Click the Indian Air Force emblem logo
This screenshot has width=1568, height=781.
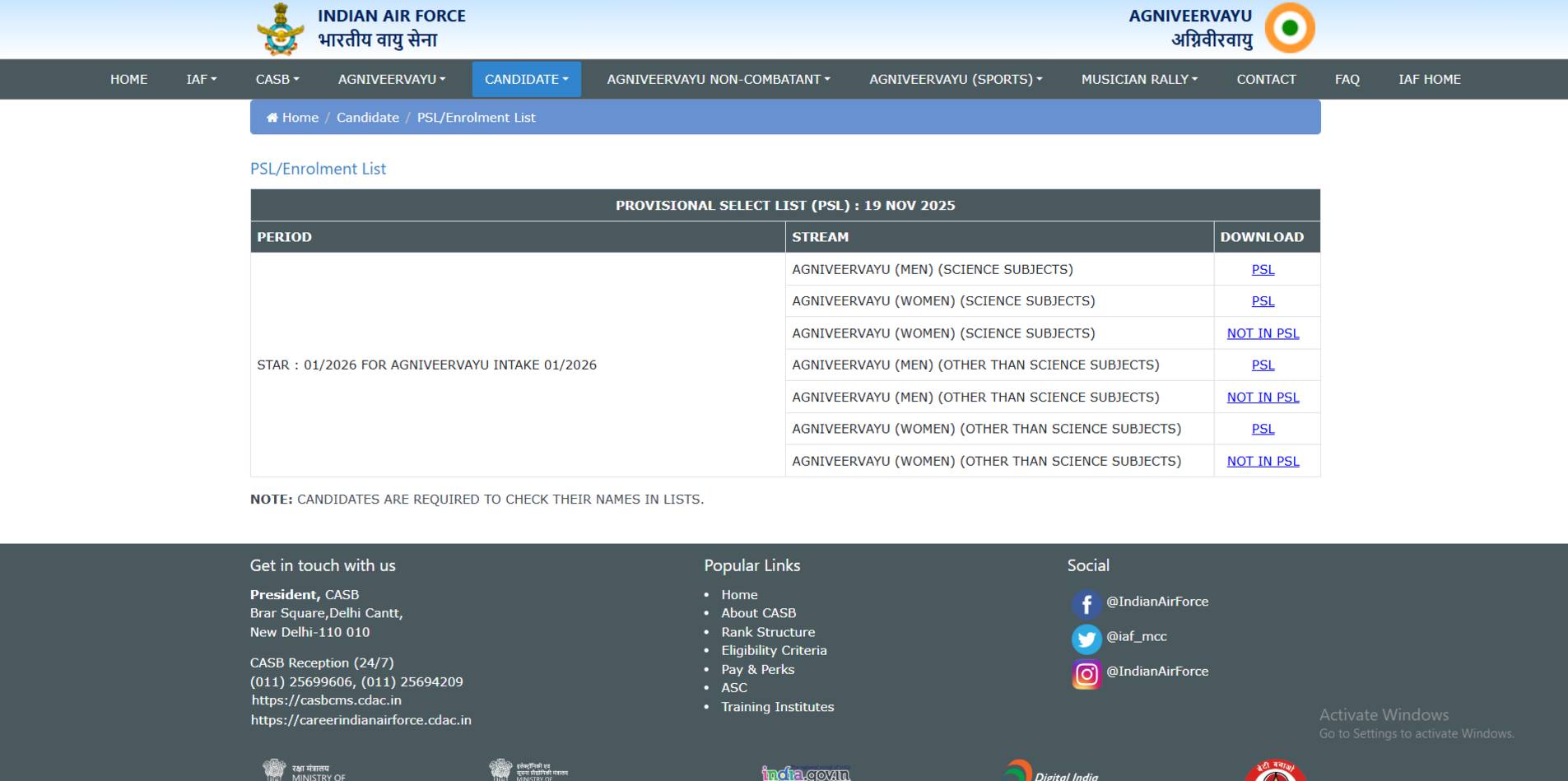click(x=280, y=27)
